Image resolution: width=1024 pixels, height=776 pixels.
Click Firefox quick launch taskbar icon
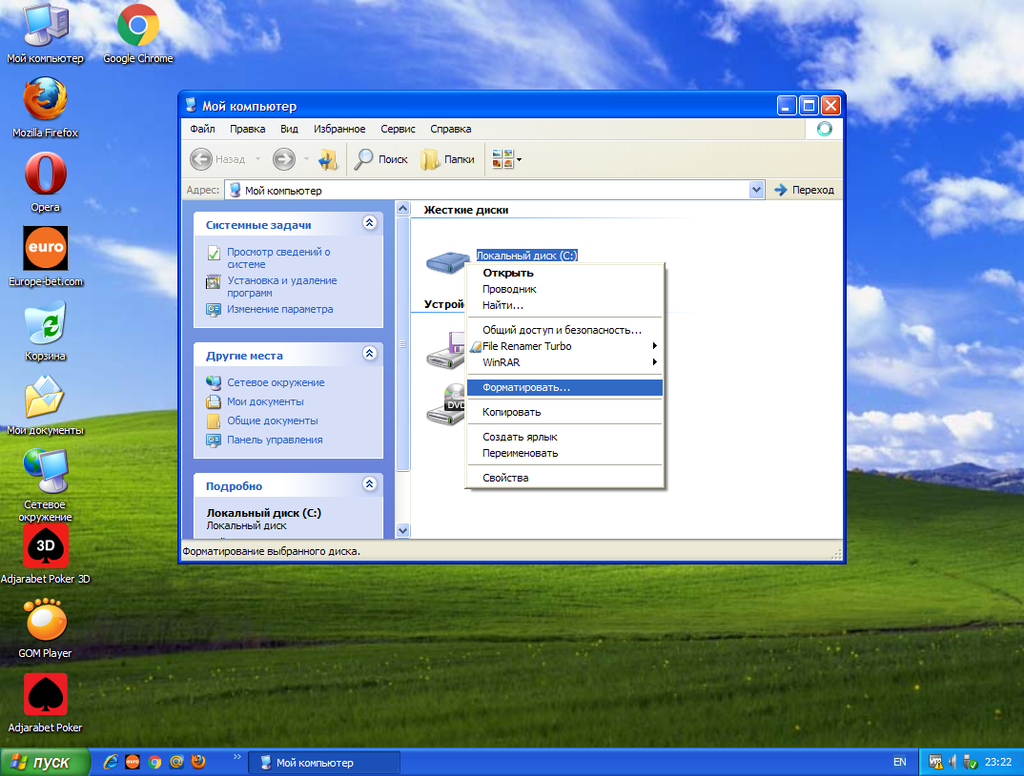(198, 762)
